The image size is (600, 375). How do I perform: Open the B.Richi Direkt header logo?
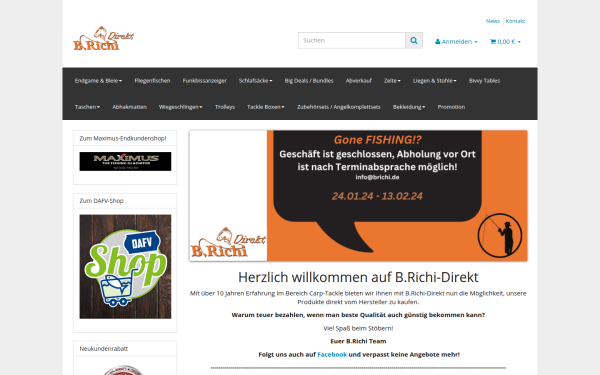(x=103, y=38)
